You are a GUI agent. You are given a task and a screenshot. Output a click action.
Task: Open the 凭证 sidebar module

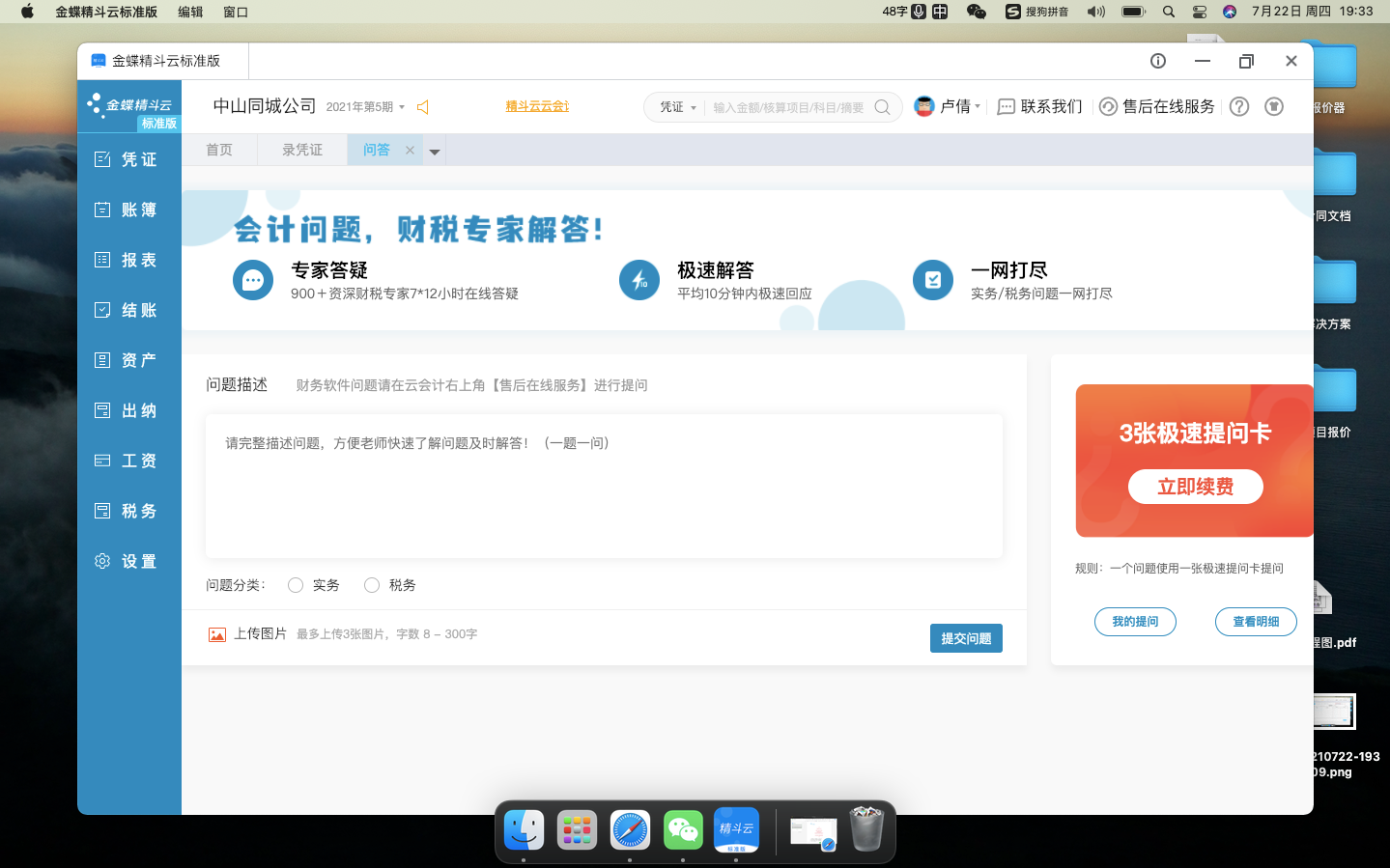coord(127,159)
